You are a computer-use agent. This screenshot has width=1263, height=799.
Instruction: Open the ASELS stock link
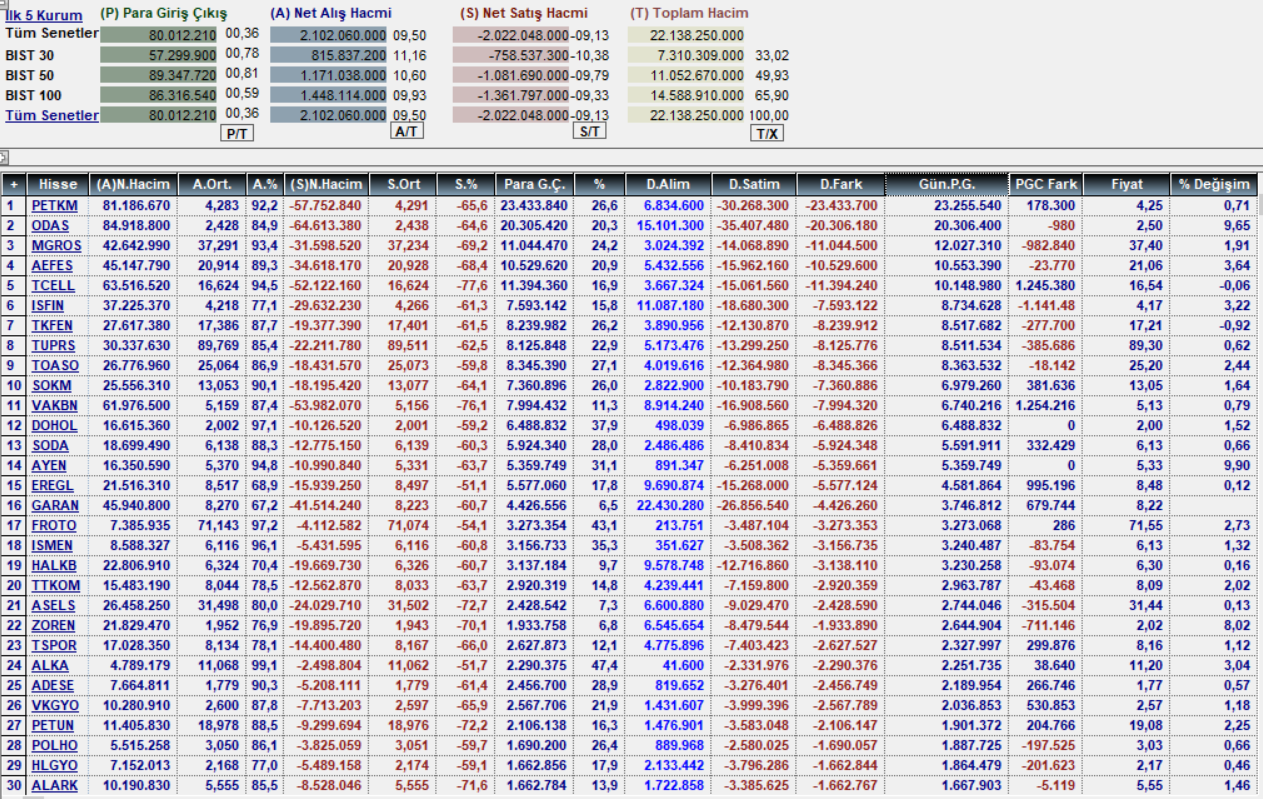coord(53,605)
